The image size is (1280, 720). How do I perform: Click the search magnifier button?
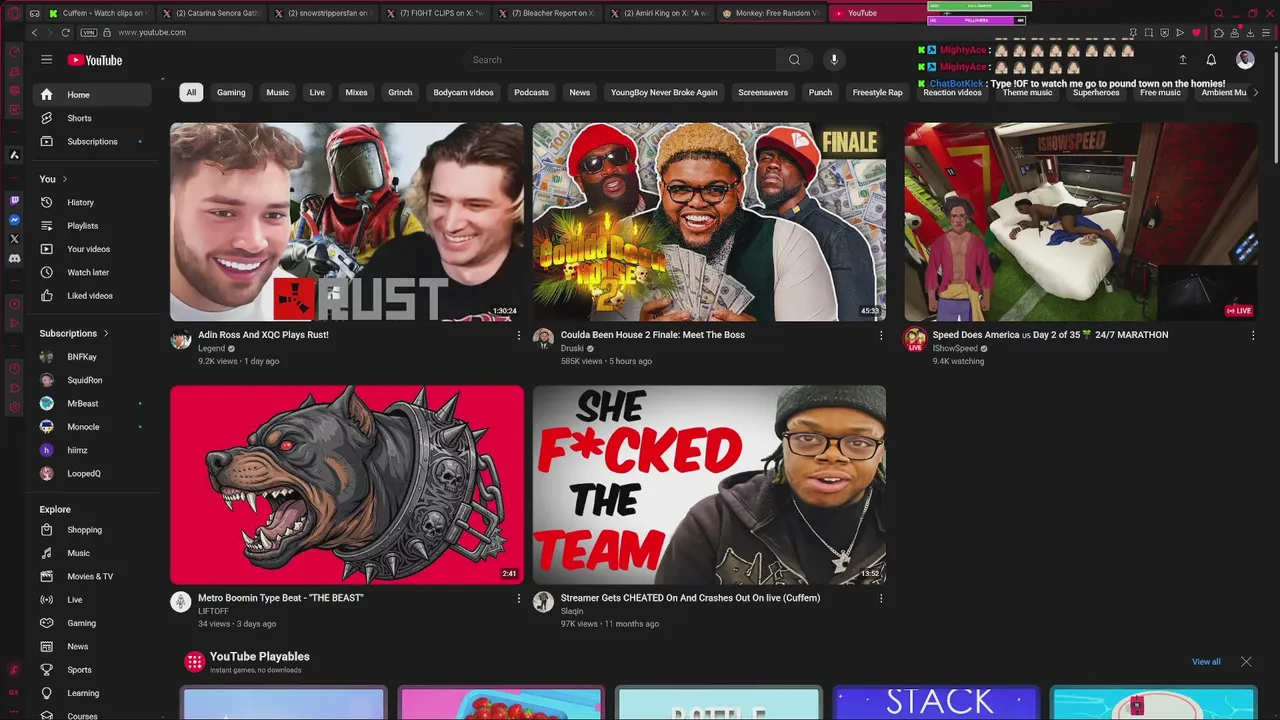794,60
